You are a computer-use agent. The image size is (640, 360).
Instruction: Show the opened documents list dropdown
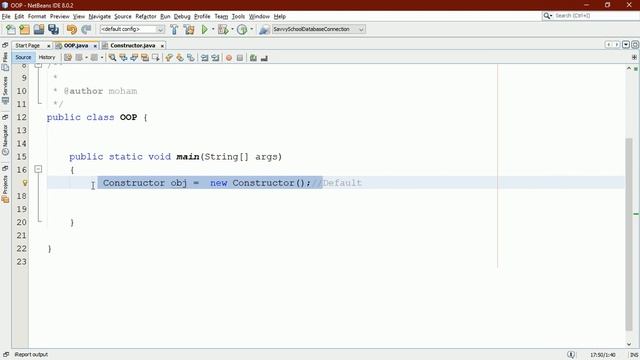(x=626, y=44)
